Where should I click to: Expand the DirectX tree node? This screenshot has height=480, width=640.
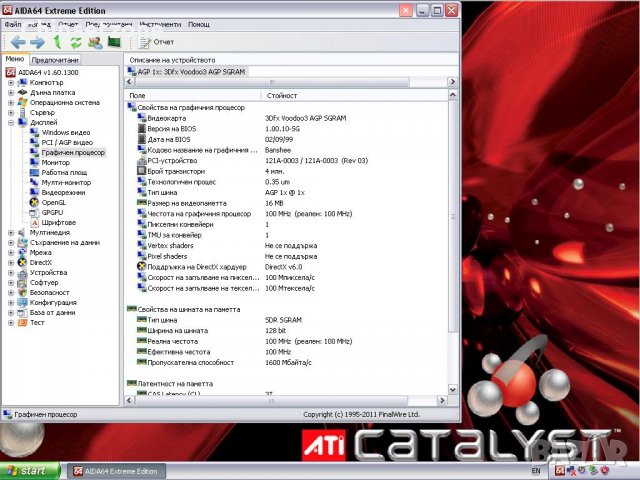click(x=11, y=262)
